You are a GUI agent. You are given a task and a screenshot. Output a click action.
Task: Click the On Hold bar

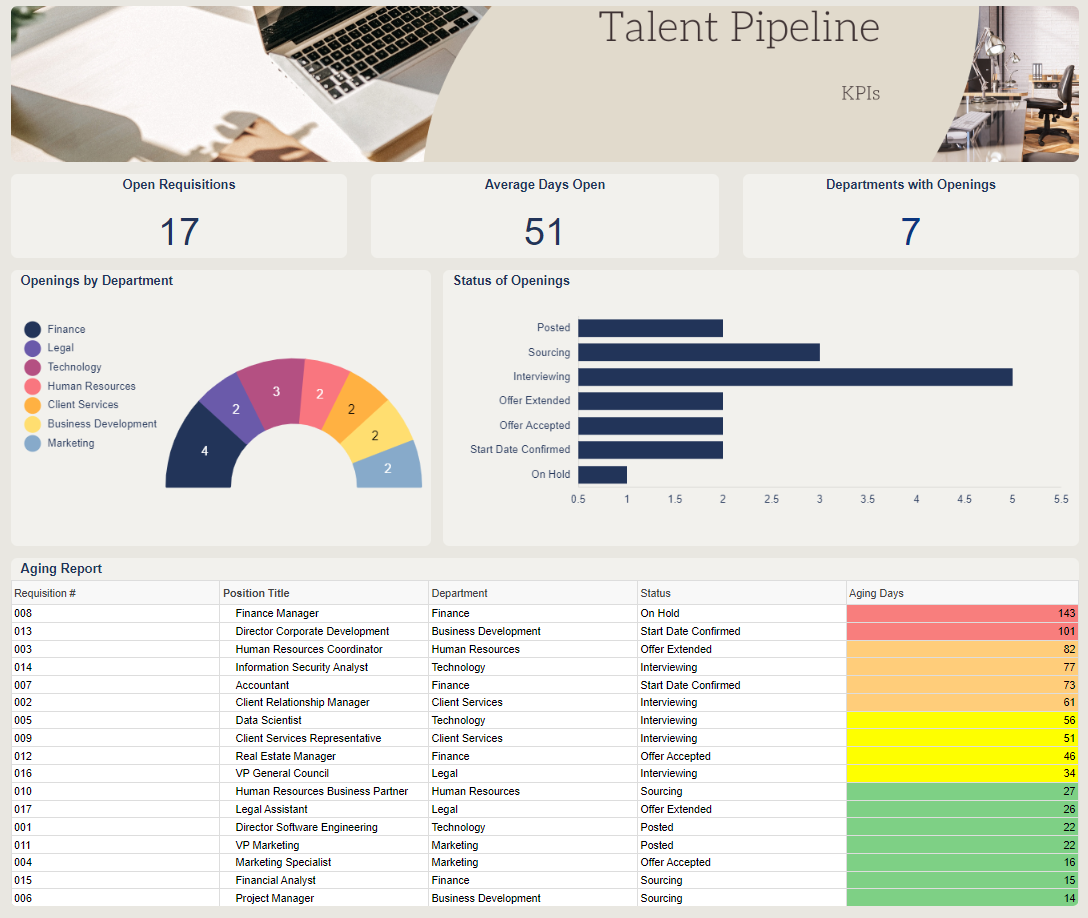(x=602, y=475)
